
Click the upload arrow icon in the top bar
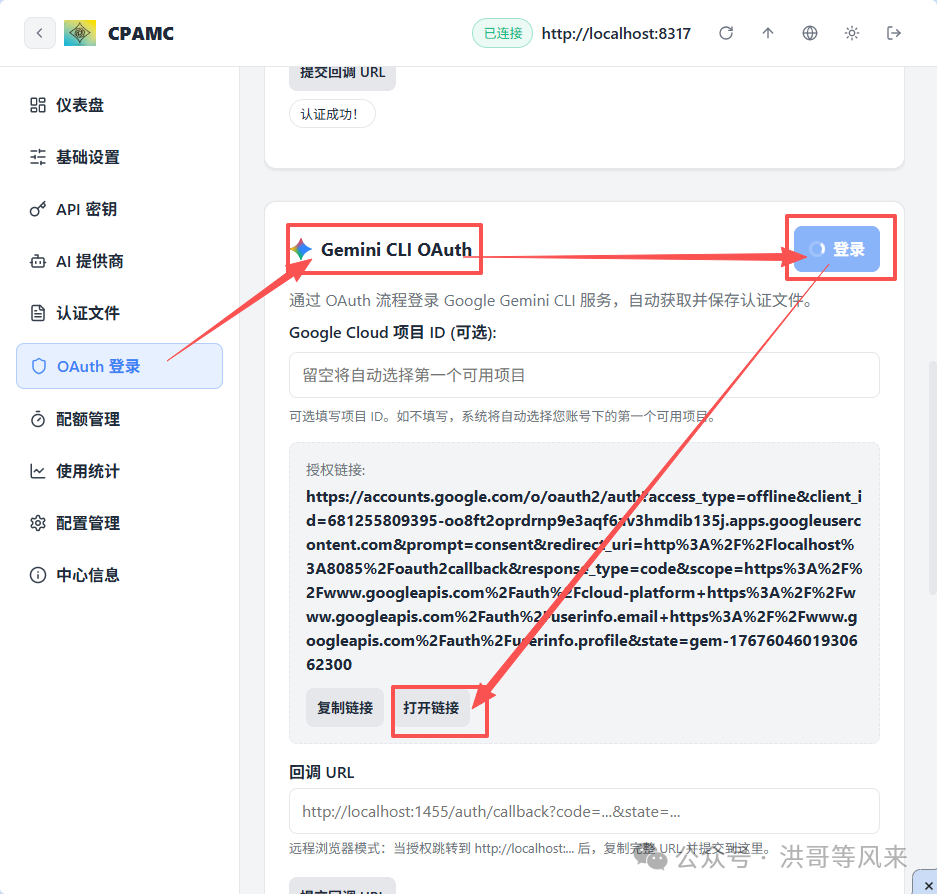[768, 32]
